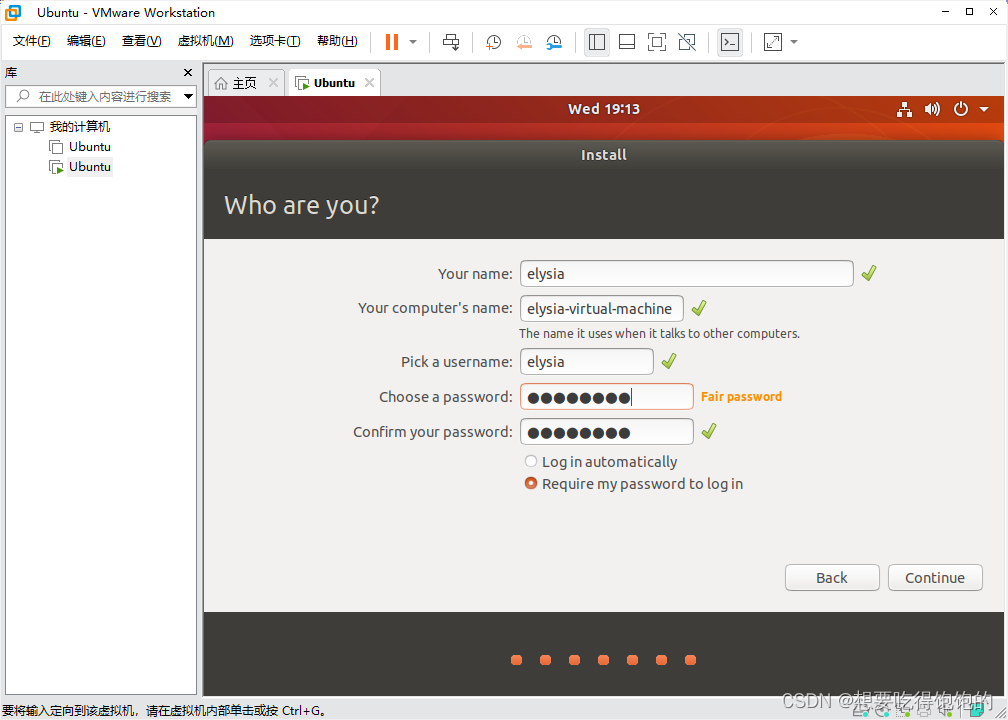The image size is (1008, 720).
Task: Open the dropdown arrow beside stretch icon
Action: pos(793,42)
